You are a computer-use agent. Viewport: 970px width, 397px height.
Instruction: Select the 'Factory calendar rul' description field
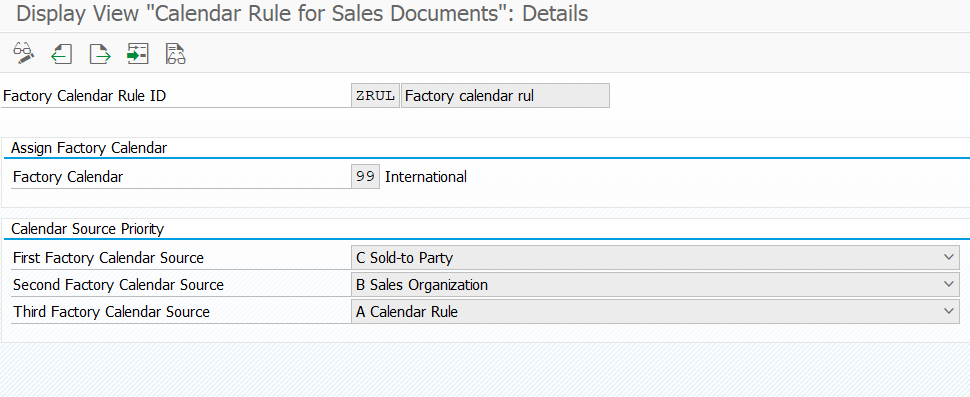coord(505,96)
